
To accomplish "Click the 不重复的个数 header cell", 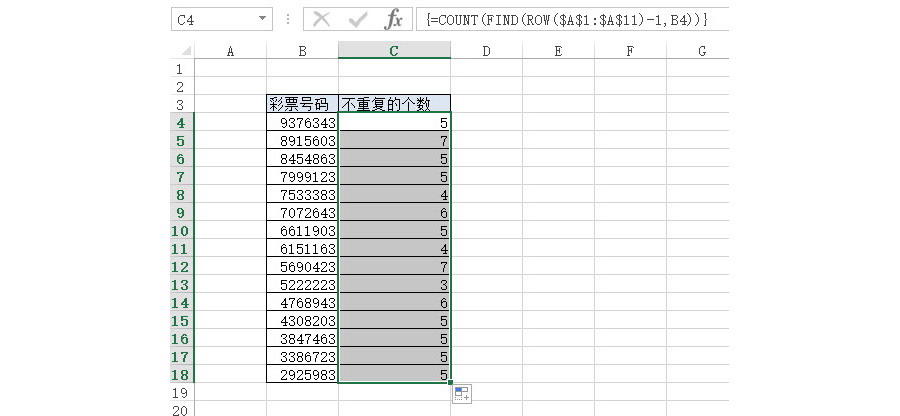I will [394, 104].
